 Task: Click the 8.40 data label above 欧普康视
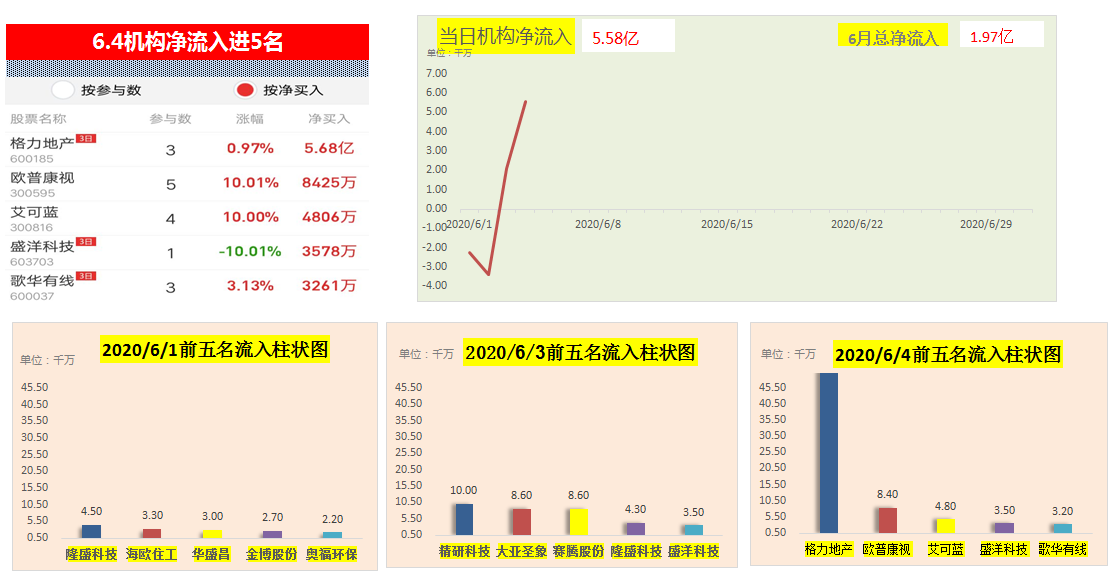[888, 494]
